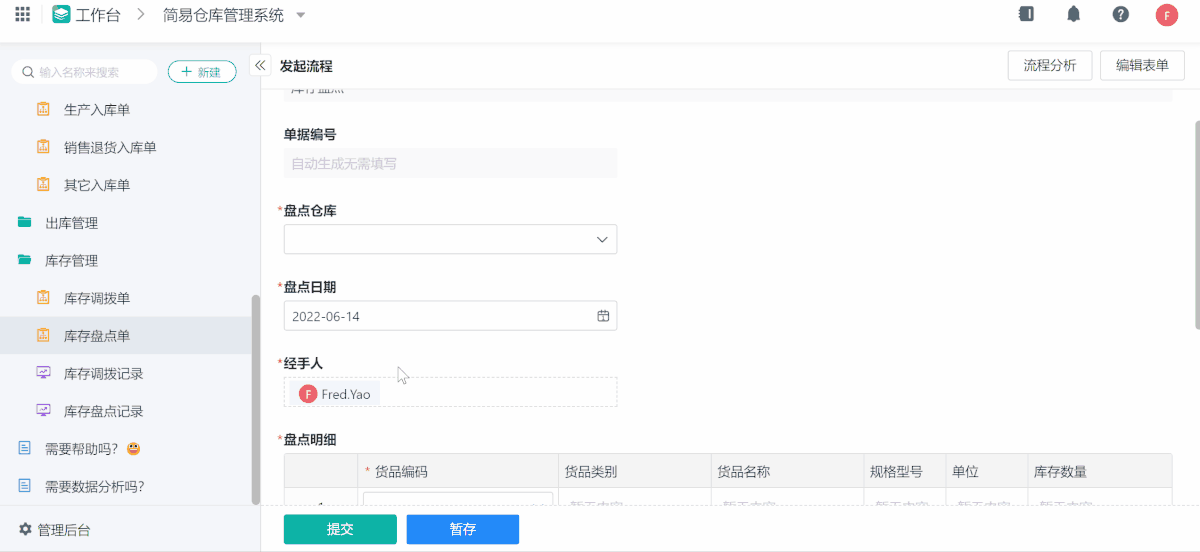Screen dimensions: 1200x552
Task: Click the 其它入库单 form icon
Action: pyautogui.click(x=43, y=184)
